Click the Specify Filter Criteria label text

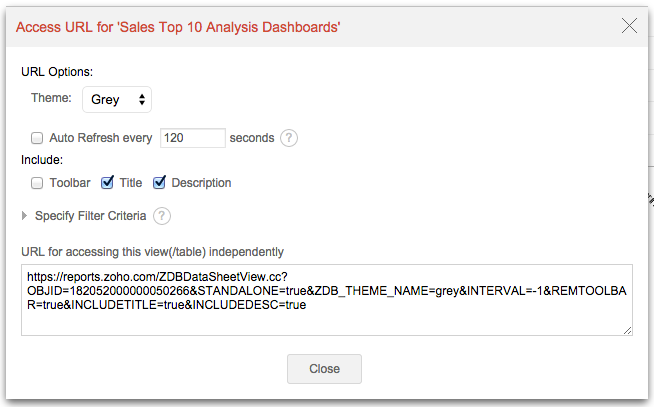click(x=90, y=215)
